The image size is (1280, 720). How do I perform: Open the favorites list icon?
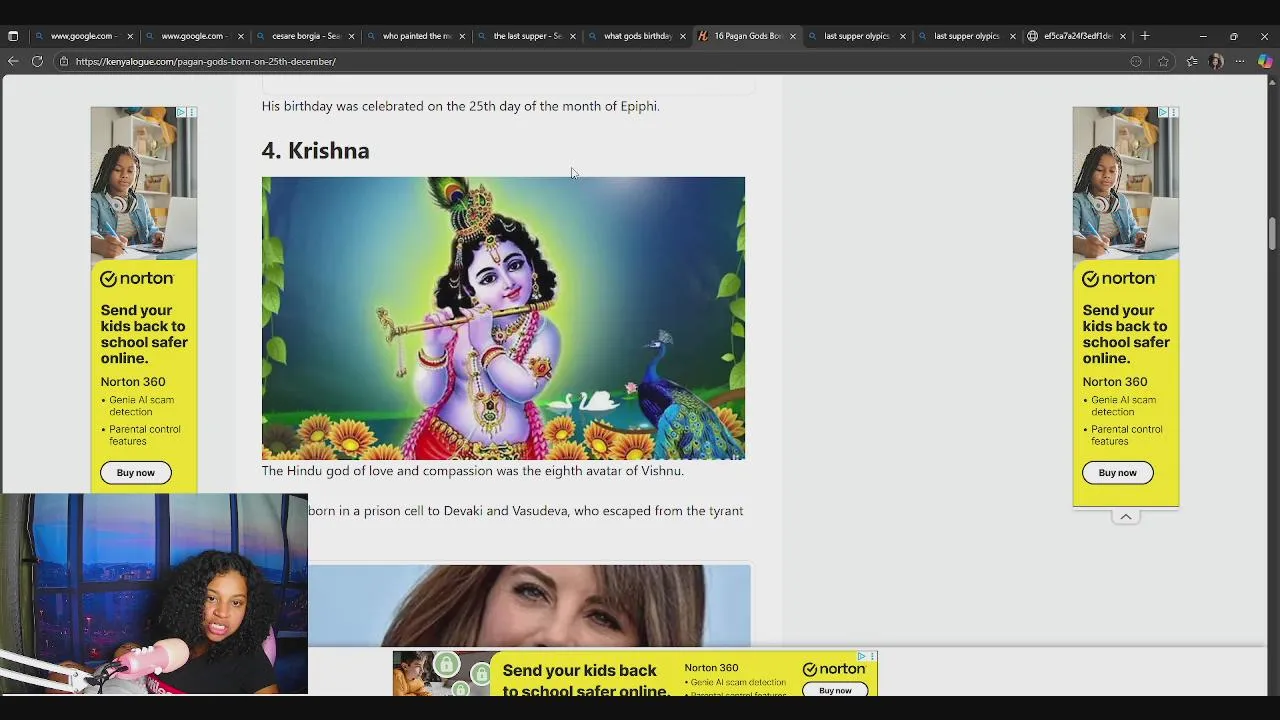tap(1192, 61)
